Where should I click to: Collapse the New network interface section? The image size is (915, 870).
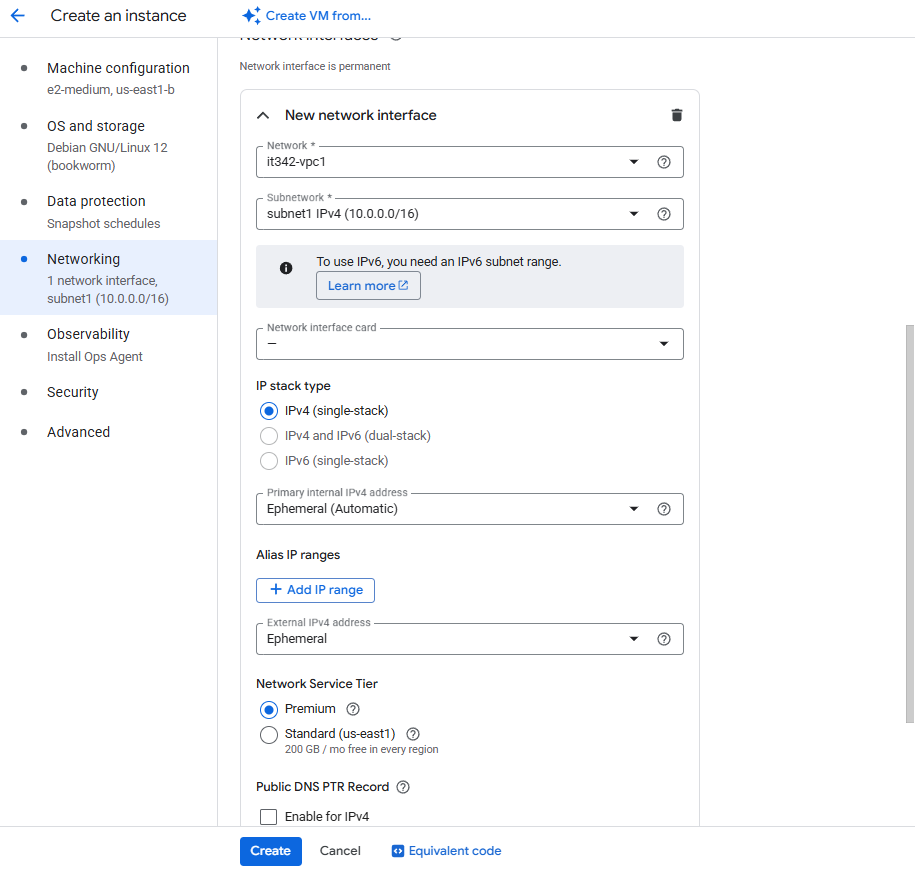[263, 115]
